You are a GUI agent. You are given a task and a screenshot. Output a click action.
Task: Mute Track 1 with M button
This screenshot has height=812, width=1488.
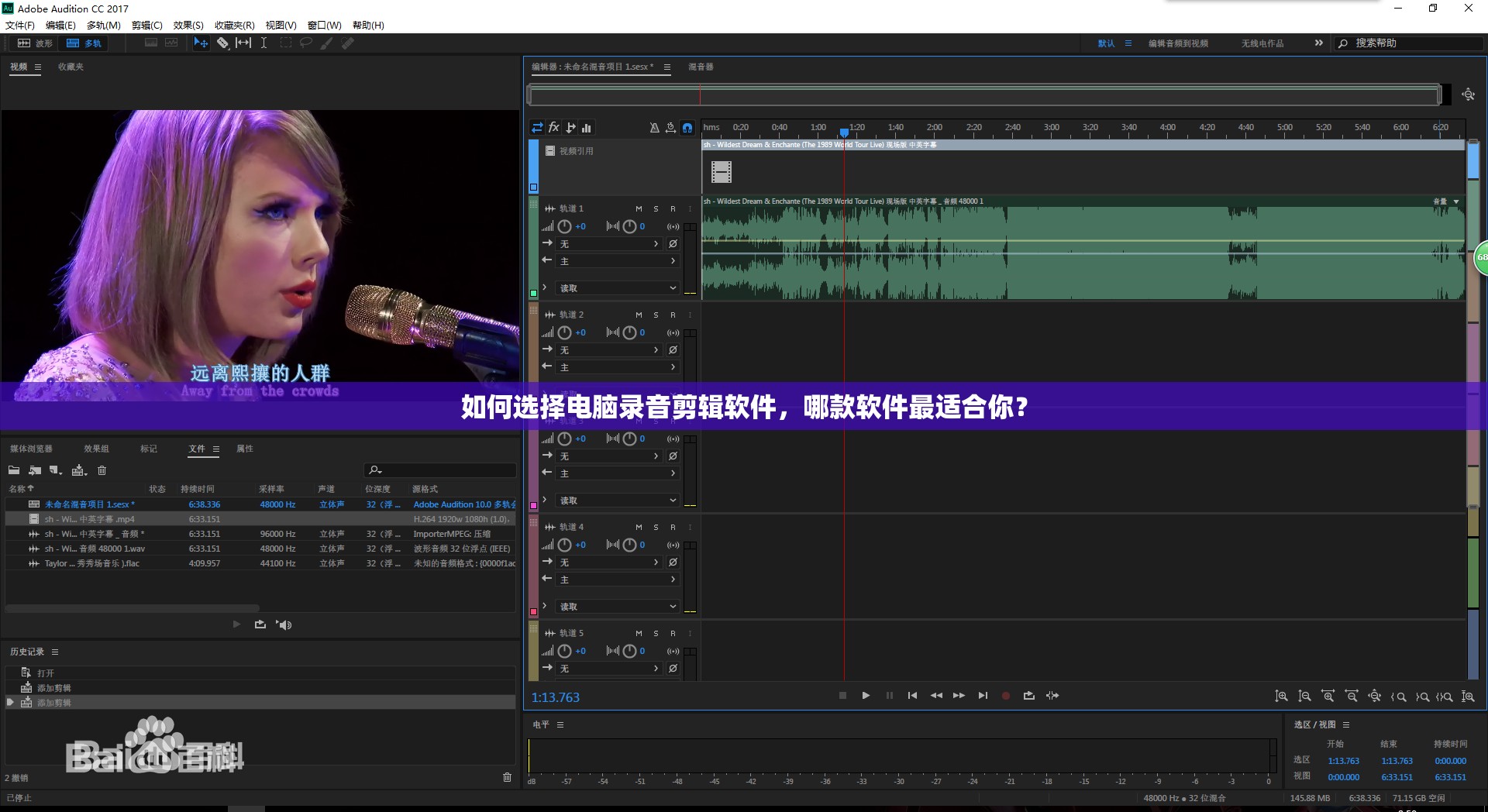click(x=639, y=209)
